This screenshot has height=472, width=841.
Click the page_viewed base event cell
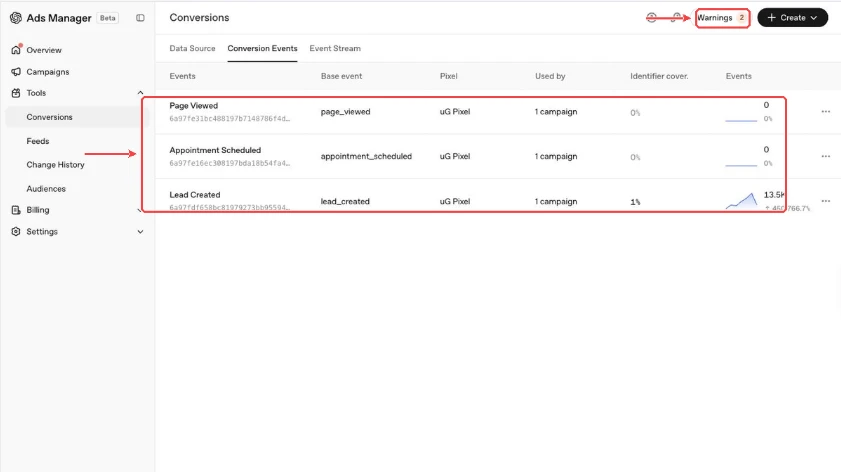tap(345, 112)
